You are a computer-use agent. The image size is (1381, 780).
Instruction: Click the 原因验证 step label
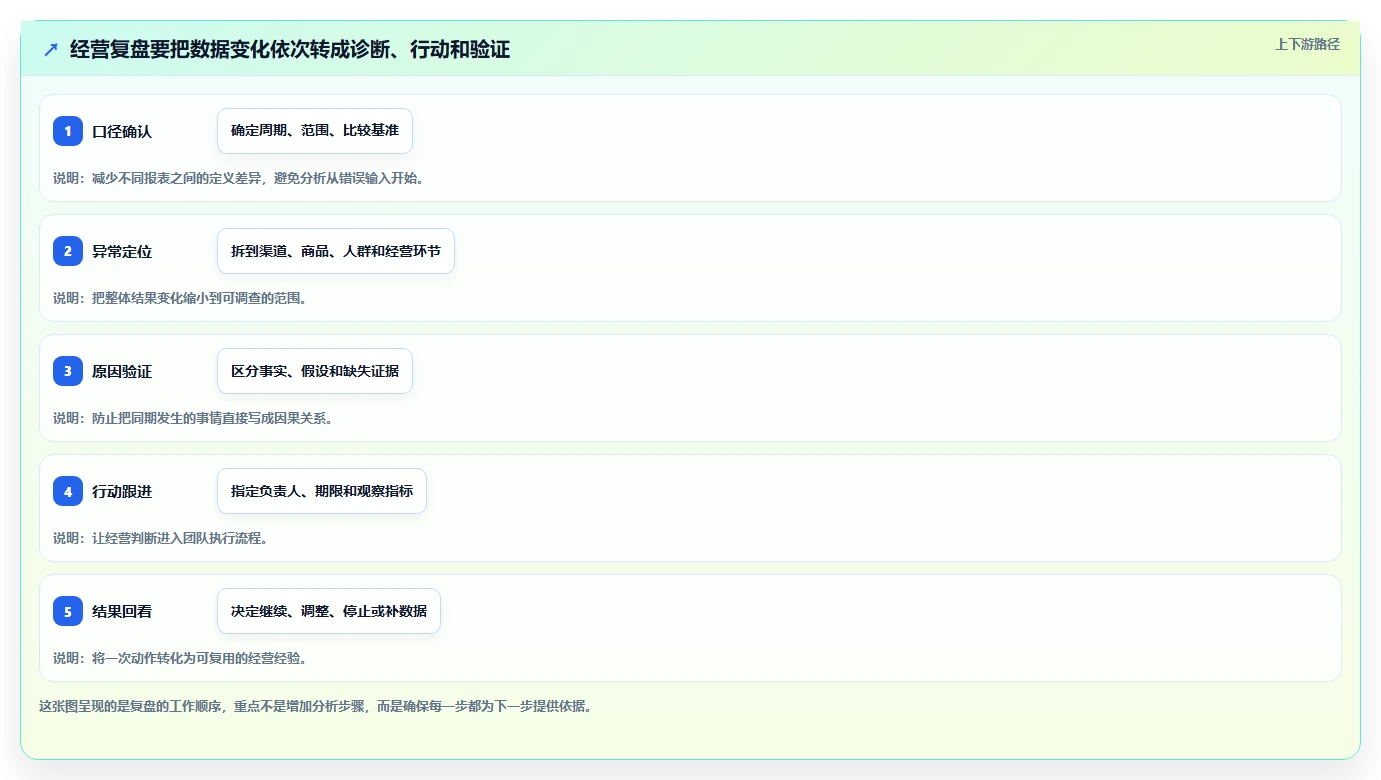(x=122, y=371)
